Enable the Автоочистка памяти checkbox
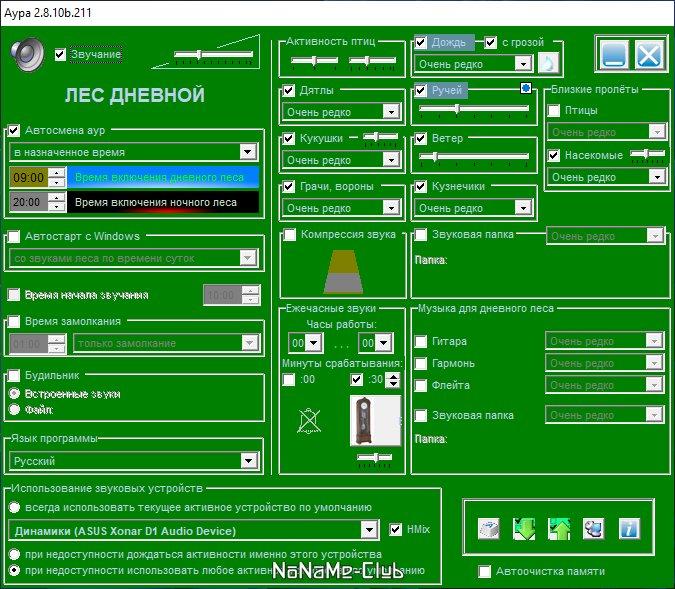 tap(485, 572)
